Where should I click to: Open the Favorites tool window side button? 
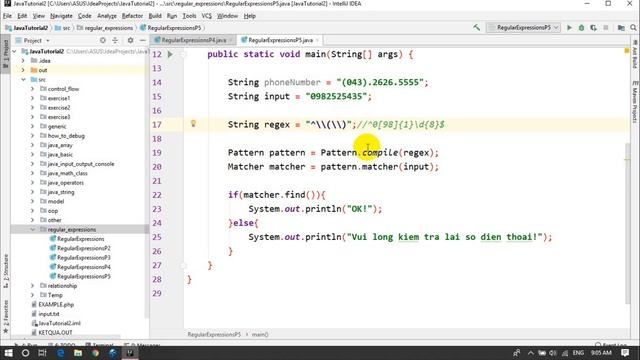pyautogui.click(x=5, y=317)
